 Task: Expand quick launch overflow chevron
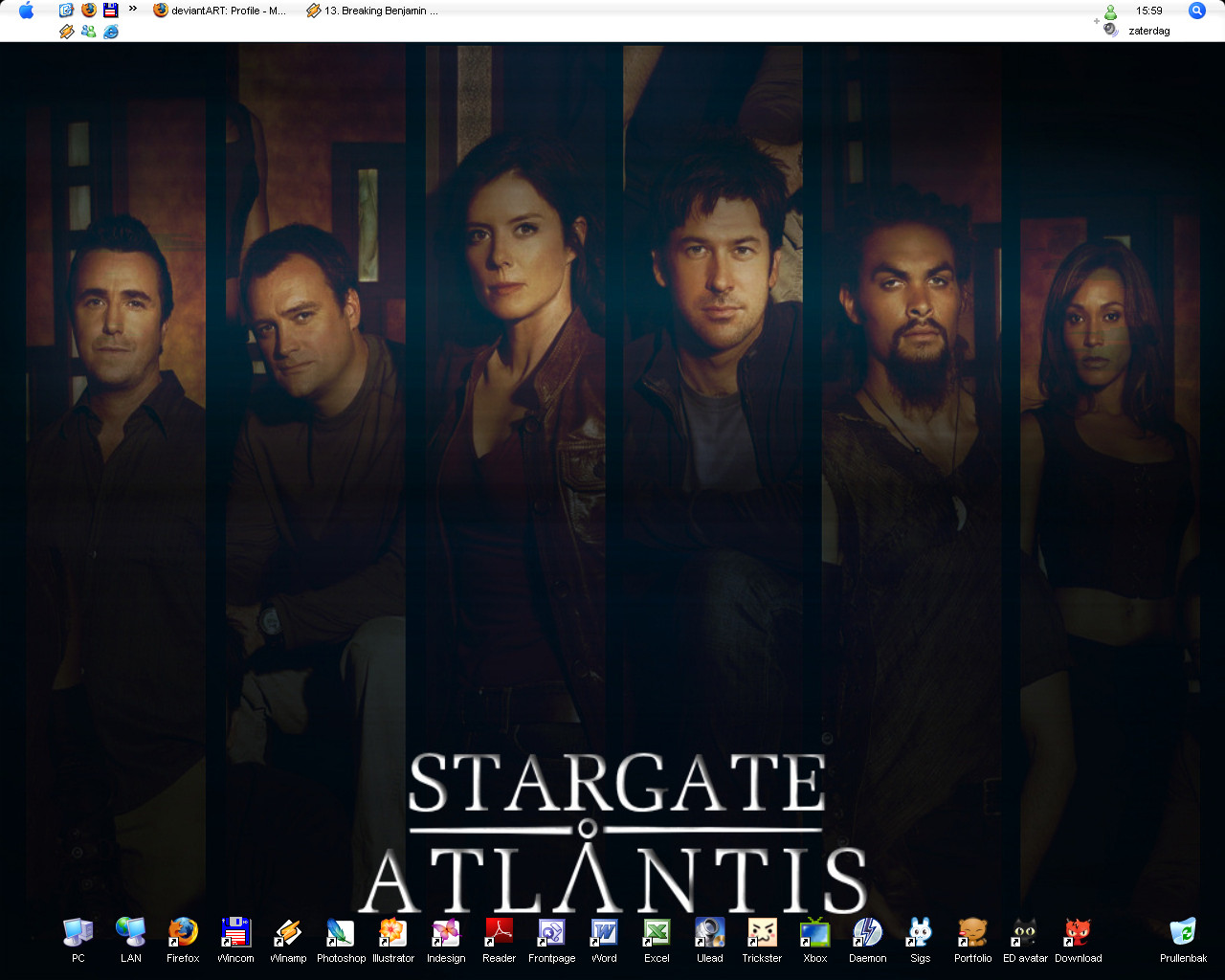coord(133,9)
